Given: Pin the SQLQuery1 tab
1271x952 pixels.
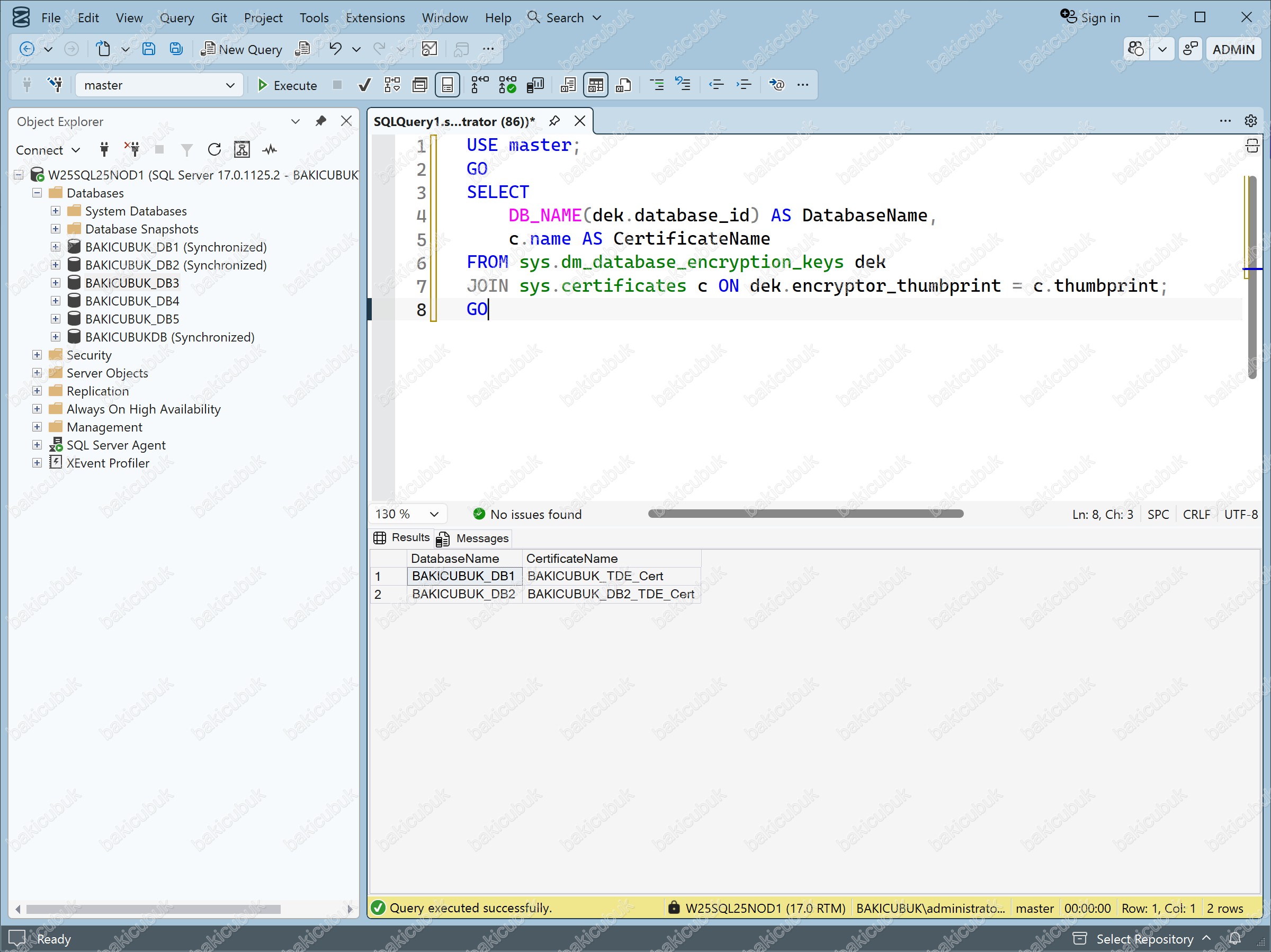Looking at the screenshot, I should (x=554, y=121).
